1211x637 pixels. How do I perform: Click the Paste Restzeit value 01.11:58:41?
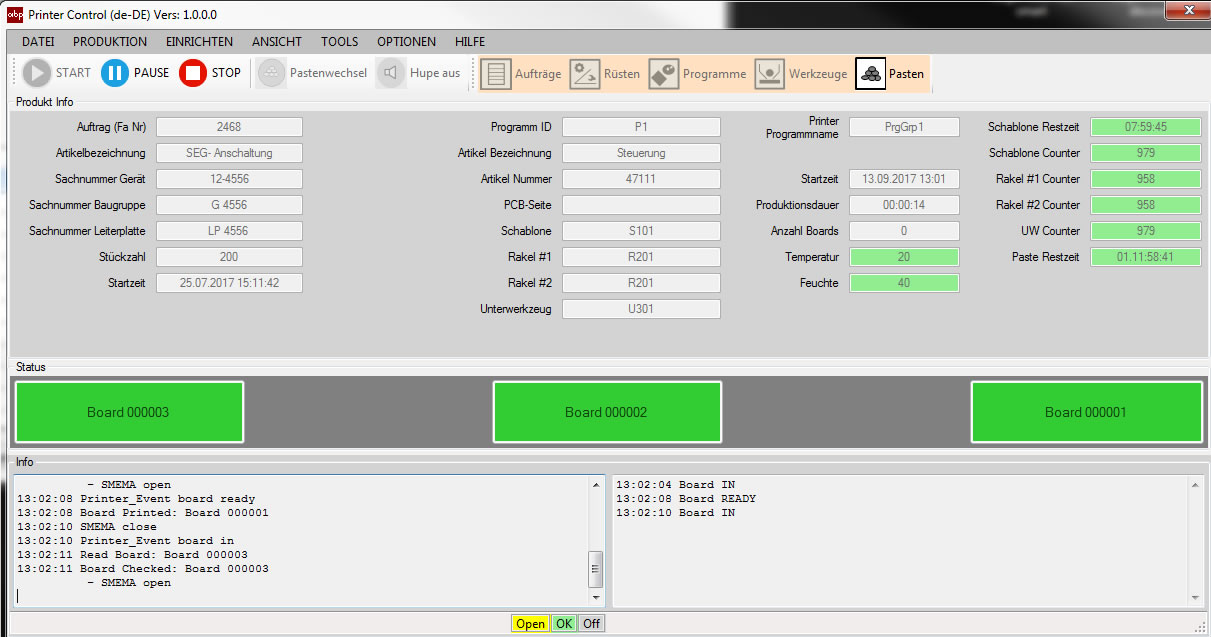click(x=1146, y=257)
